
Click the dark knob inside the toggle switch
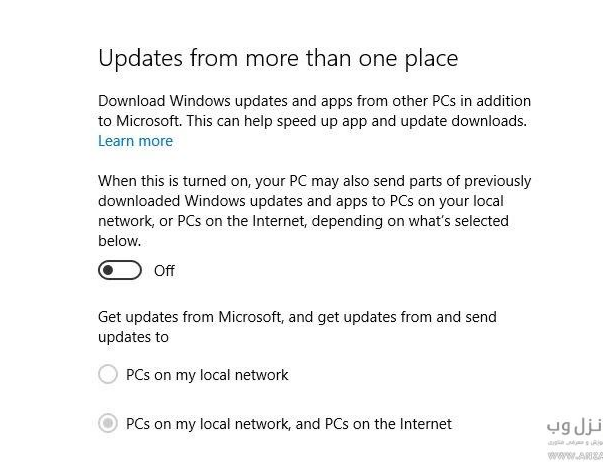(108, 270)
